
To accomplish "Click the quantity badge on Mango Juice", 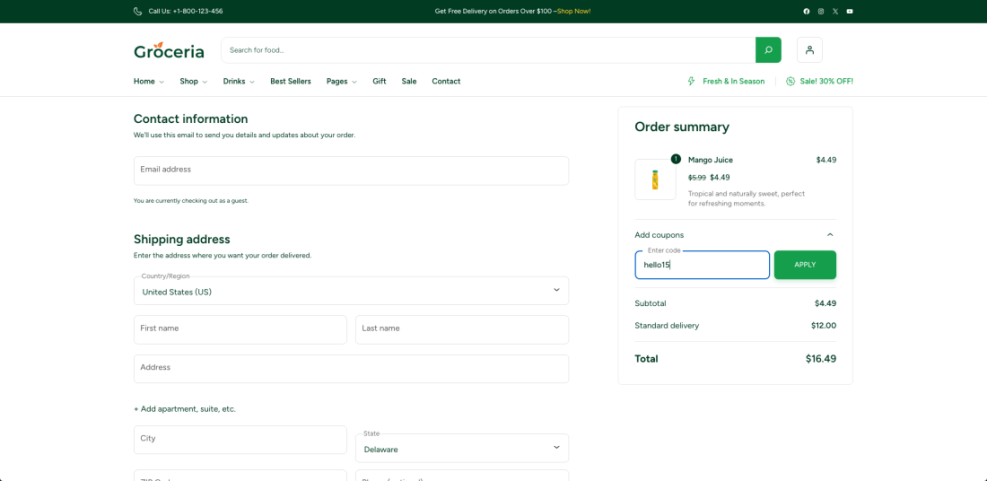I will [x=675, y=159].
